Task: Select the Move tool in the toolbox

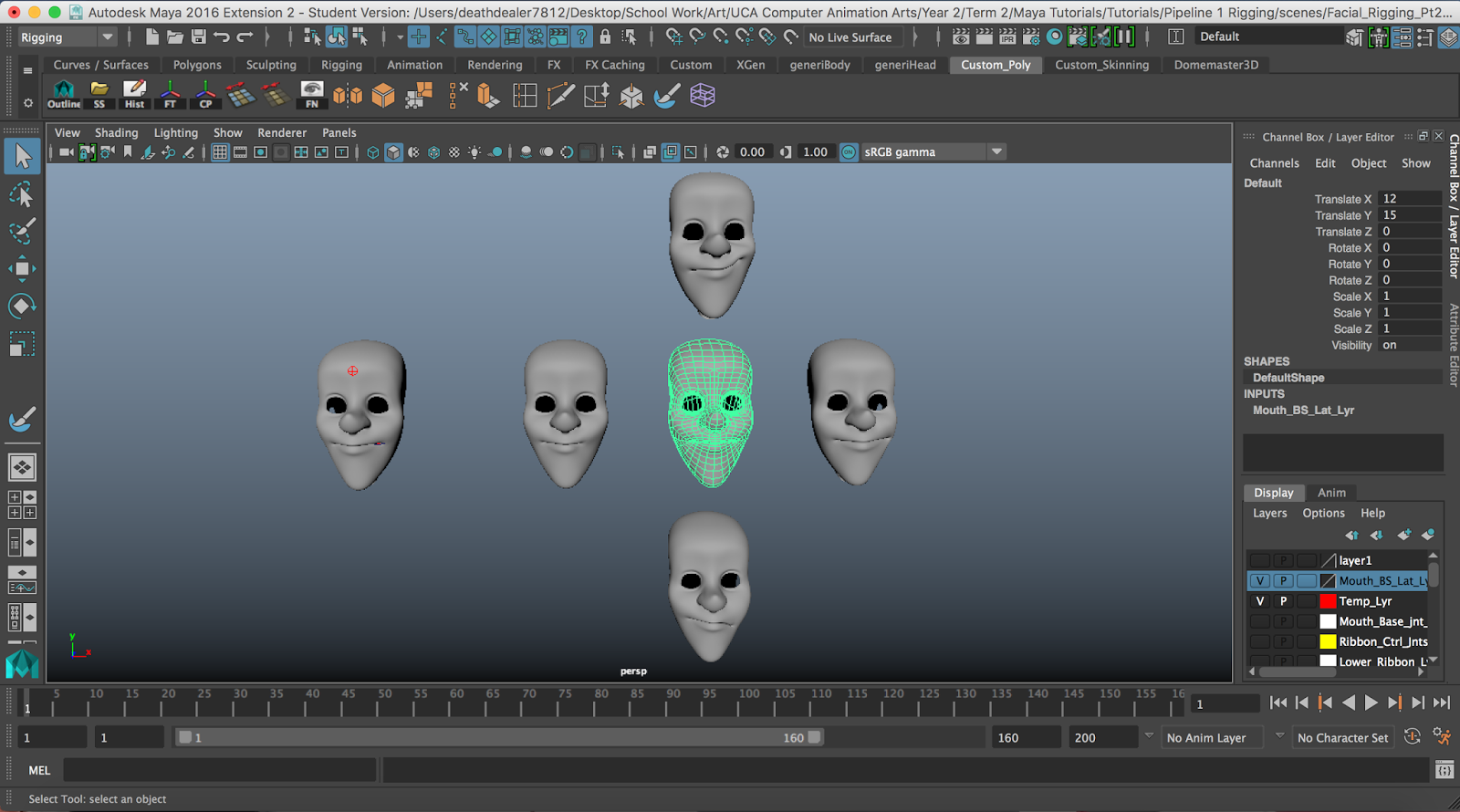Action: [22, 268]
